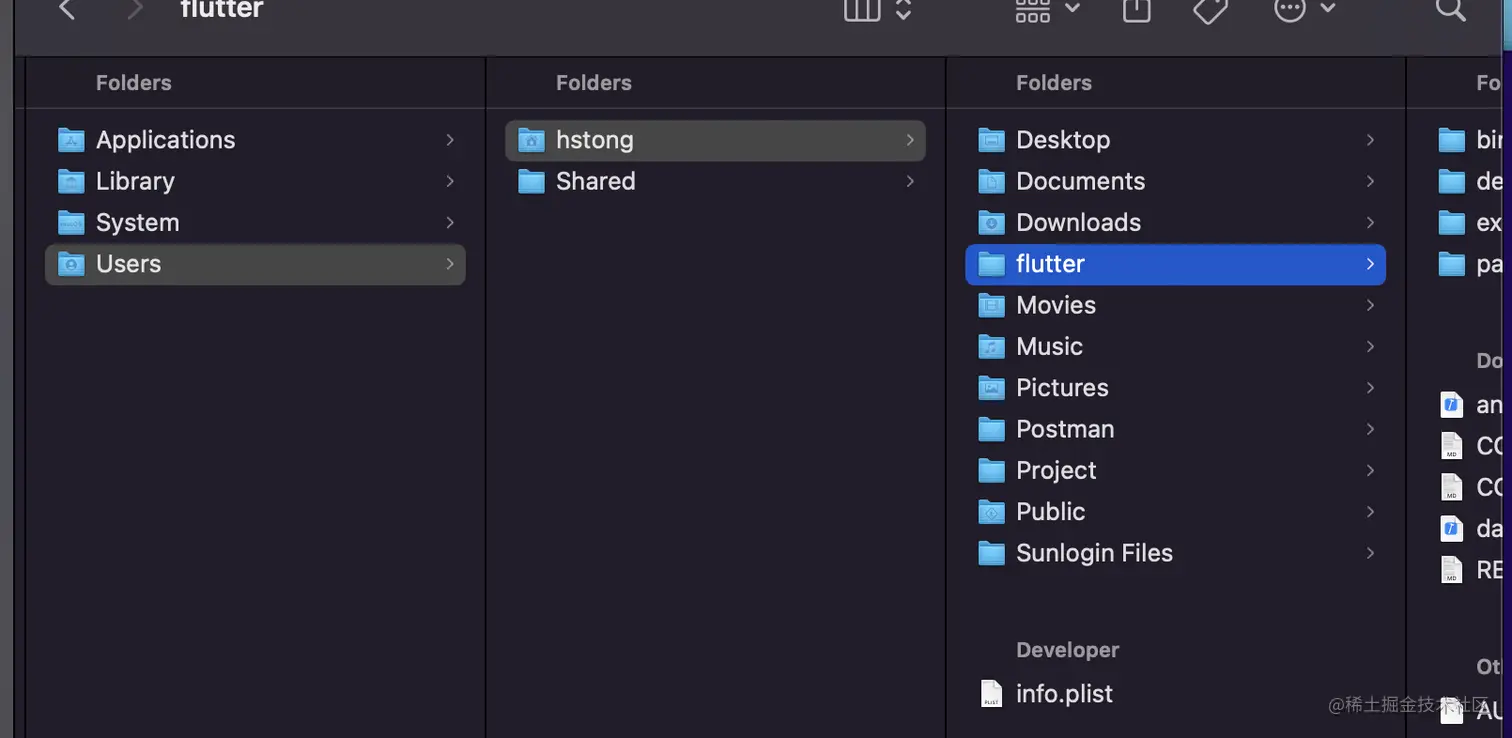Click the Share toolbar icon
Image resolution: width=1512 pixels, height=738 pixels.
pos(1136,10)
